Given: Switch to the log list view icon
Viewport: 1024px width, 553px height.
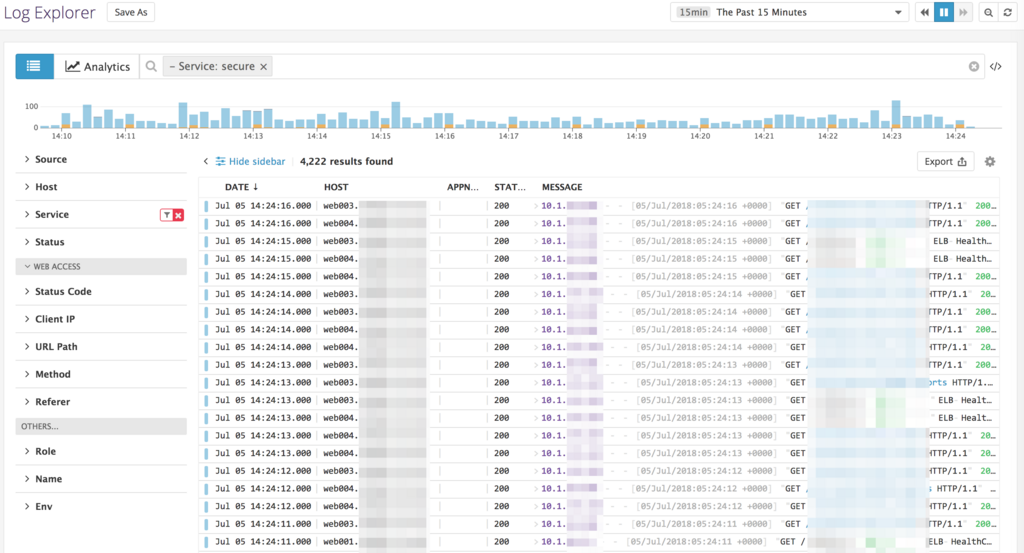Looking at the screenshot, I should pyautogui.click(x=34, y=66).
